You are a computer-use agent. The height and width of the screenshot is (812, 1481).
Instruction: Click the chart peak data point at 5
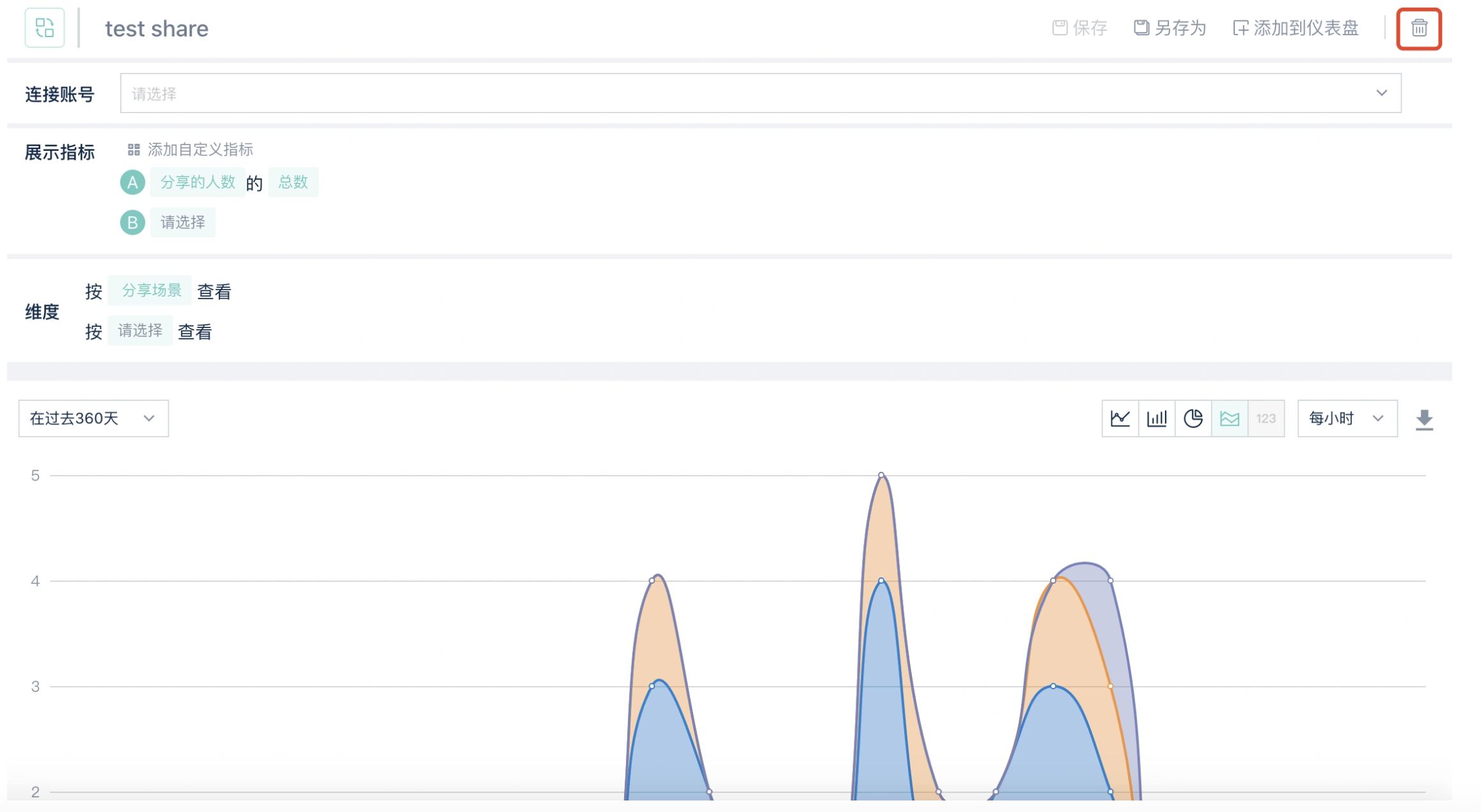[x=881, y=475]
